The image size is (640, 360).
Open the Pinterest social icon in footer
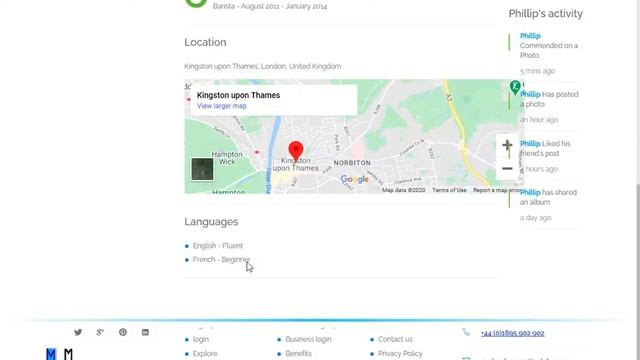point(123,332)
